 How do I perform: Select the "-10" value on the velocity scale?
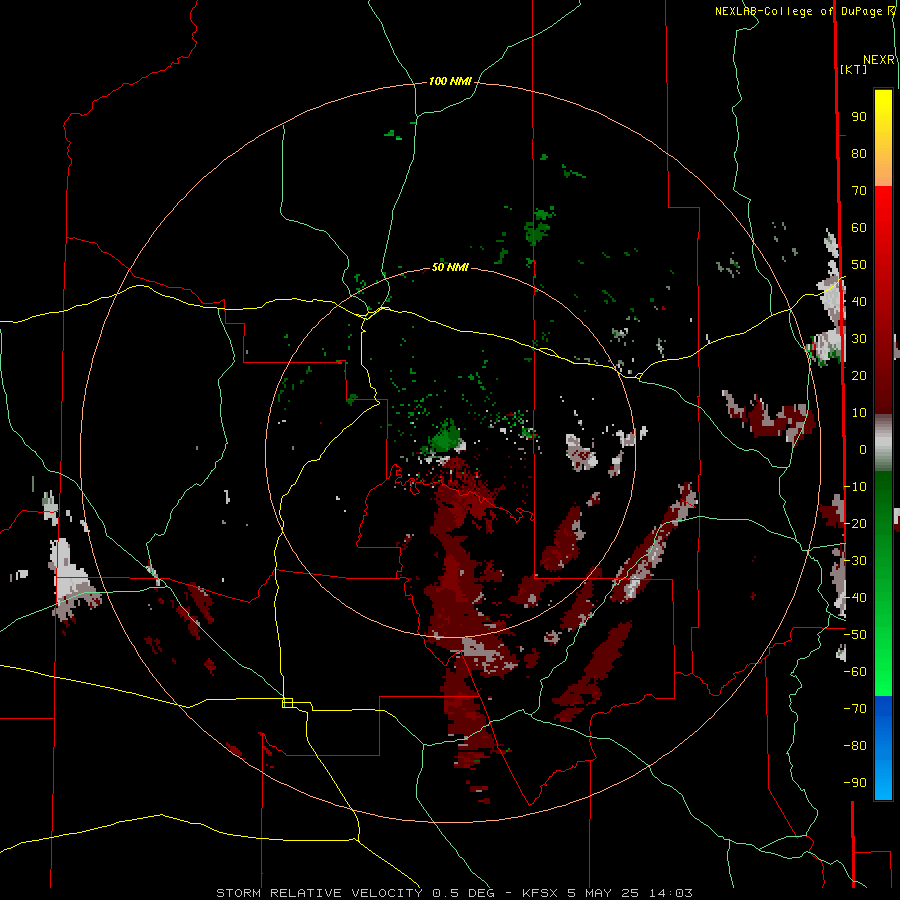[855, 487]
